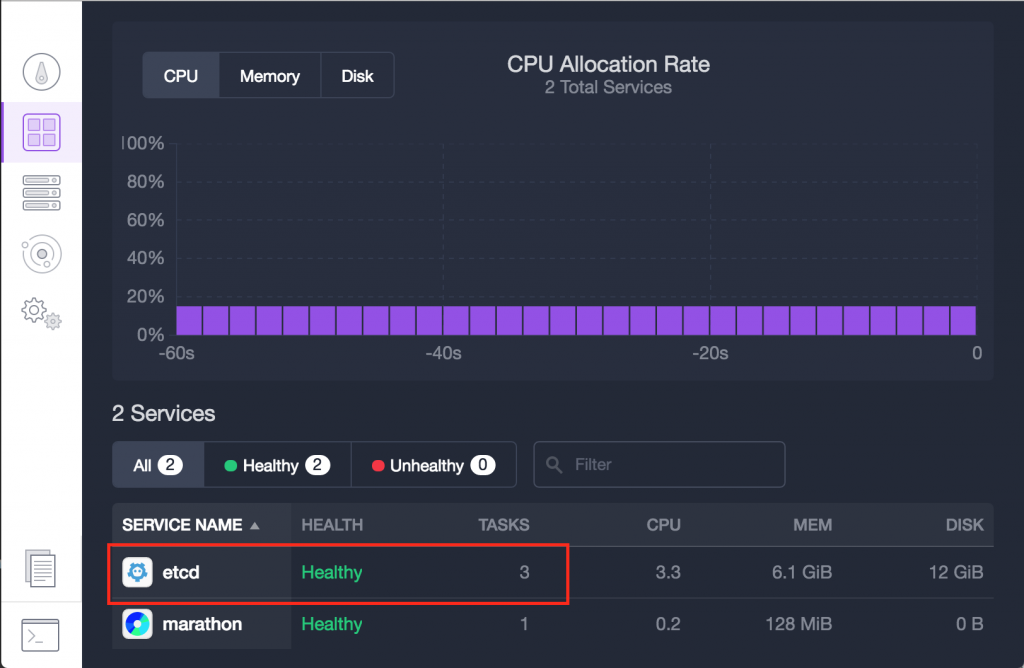
Task: Click the etcd tasks count 3
Action: 524,573
